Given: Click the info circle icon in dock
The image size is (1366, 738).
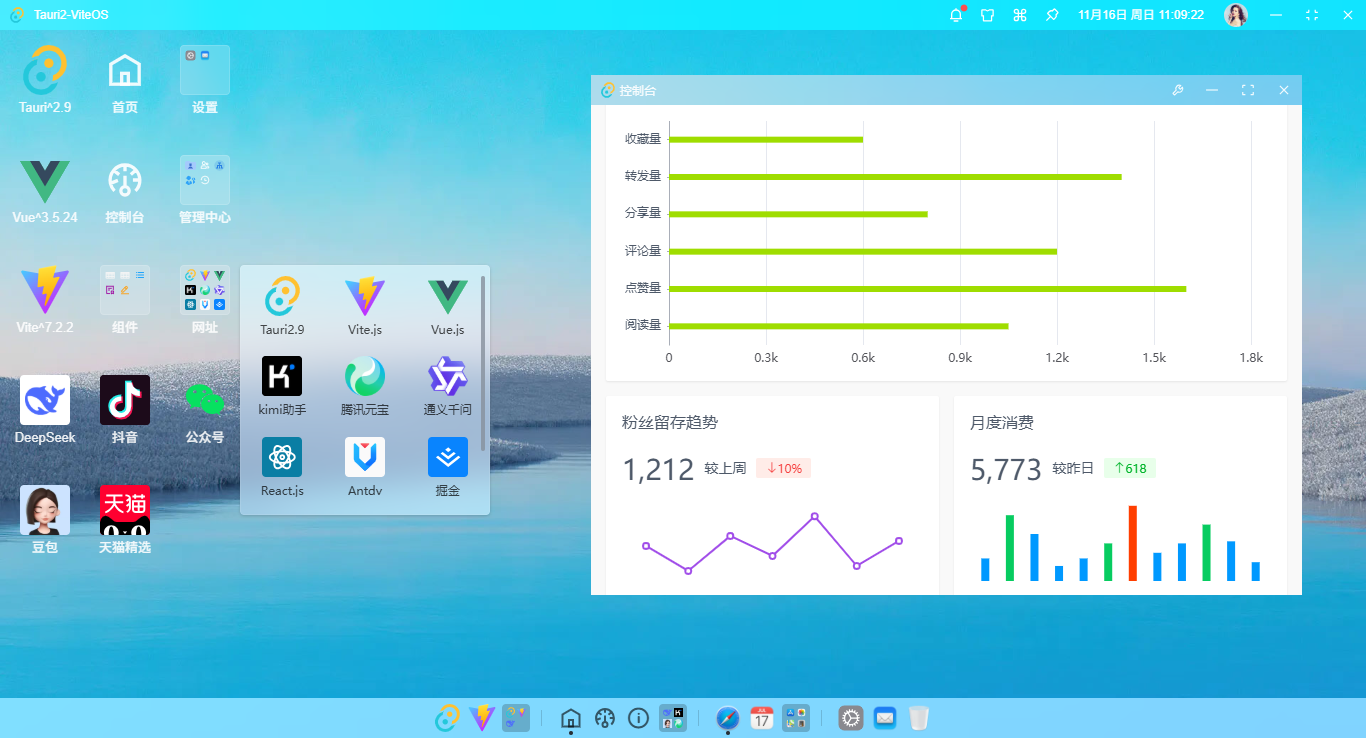Looking at the screenshot, I should click(638, 718).
